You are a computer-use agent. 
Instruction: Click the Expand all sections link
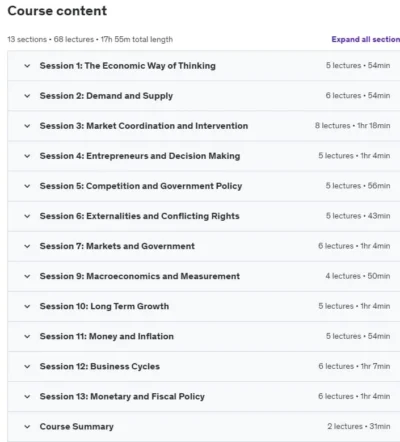coord(366,39)
